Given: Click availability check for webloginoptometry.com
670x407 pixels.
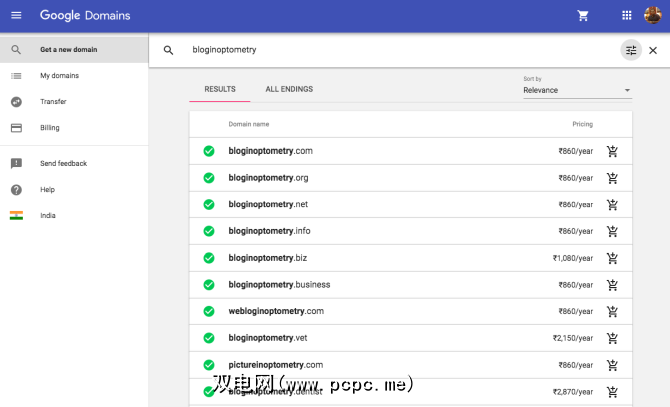Looking at the screenshot, I should (x=209, y=311).
